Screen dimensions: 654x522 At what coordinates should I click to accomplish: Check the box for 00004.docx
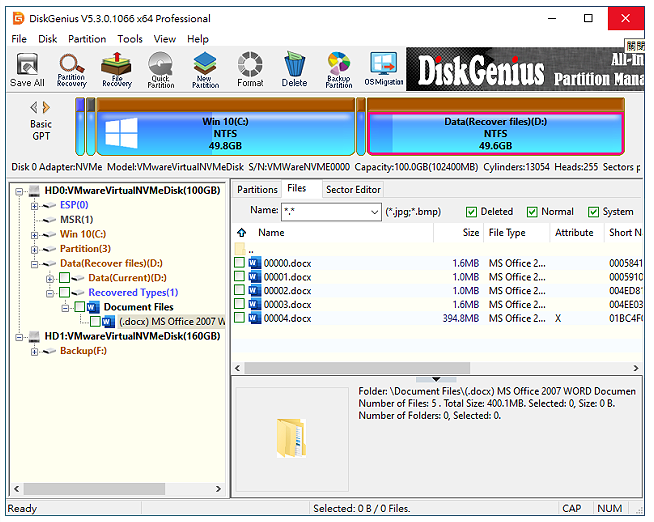pyautogui.click(x=239, y=317)
